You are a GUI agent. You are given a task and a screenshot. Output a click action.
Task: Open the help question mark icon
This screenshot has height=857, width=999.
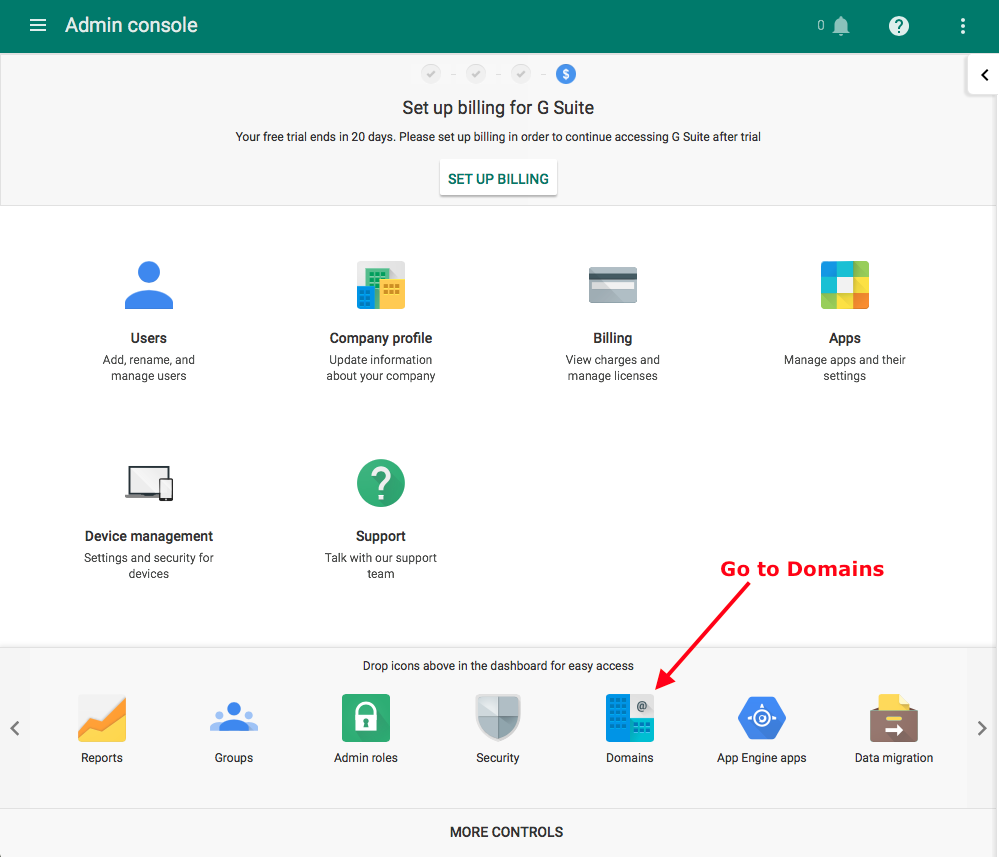click(x=898, y=26)
